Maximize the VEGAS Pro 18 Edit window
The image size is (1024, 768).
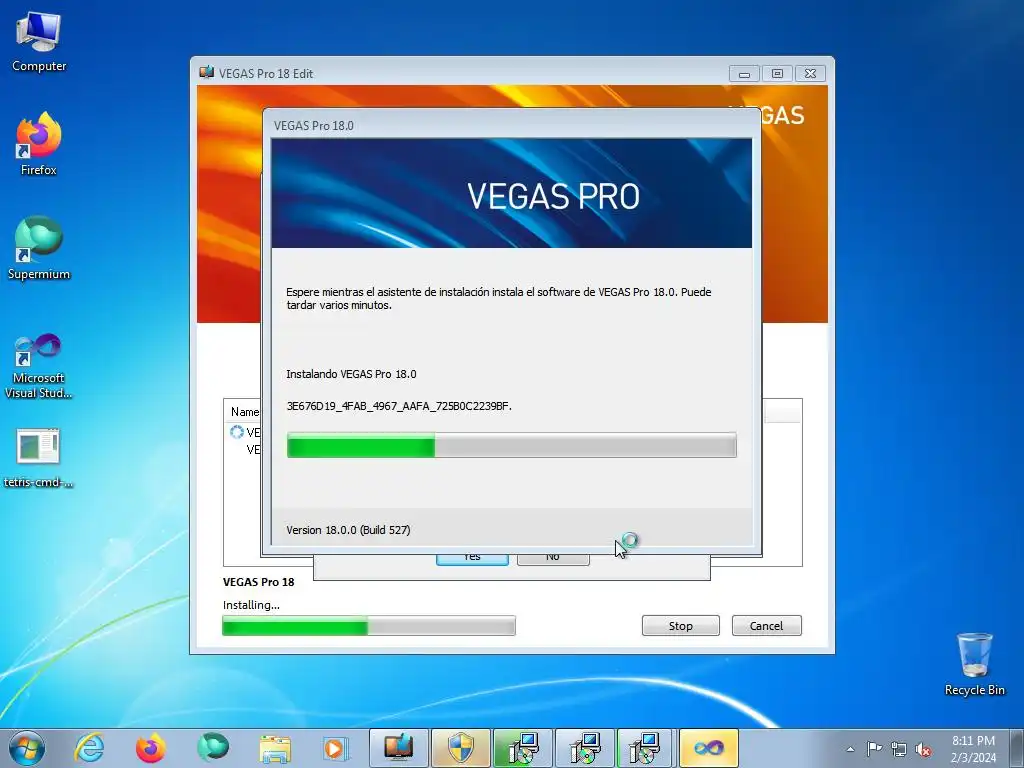(x=777, y=74)
